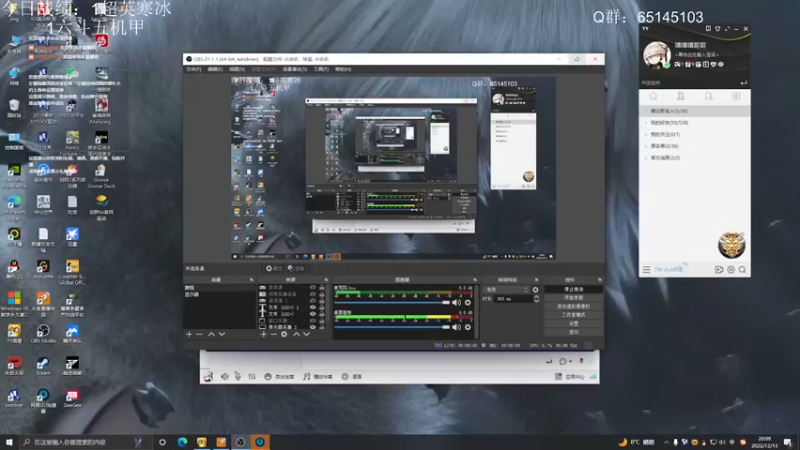Mute the 麦克风/Aux channel speaker icon
The width and height of the screenshot is (800, 450).
[456, 303]
